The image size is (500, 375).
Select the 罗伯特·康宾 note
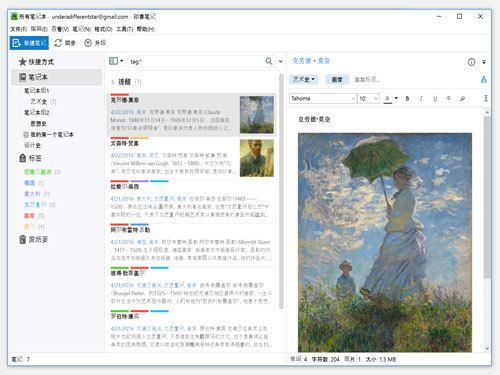191,330
